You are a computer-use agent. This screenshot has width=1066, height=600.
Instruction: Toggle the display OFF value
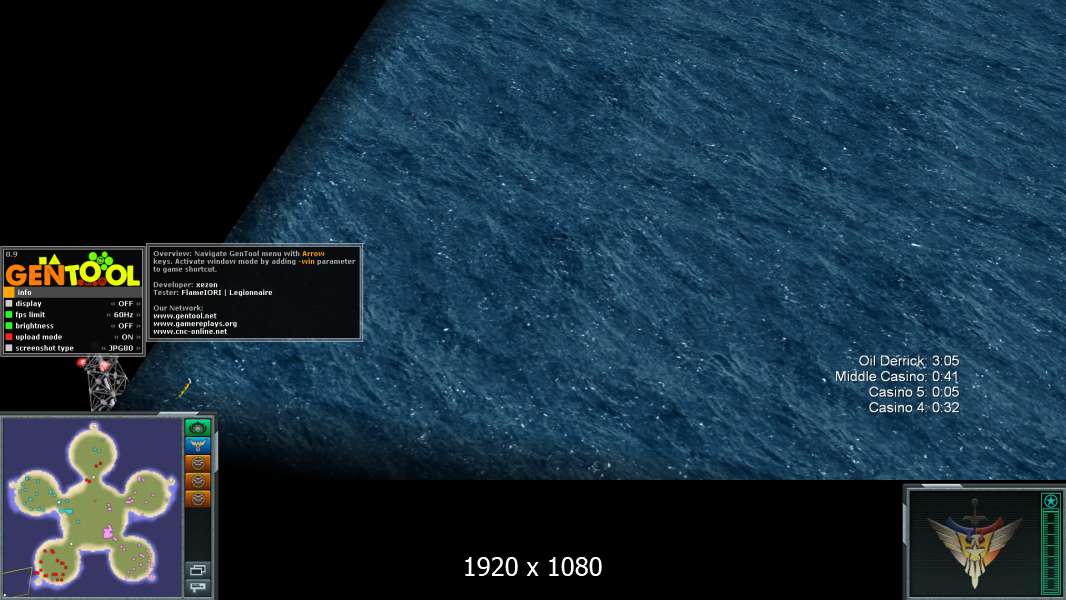(126, 304)
